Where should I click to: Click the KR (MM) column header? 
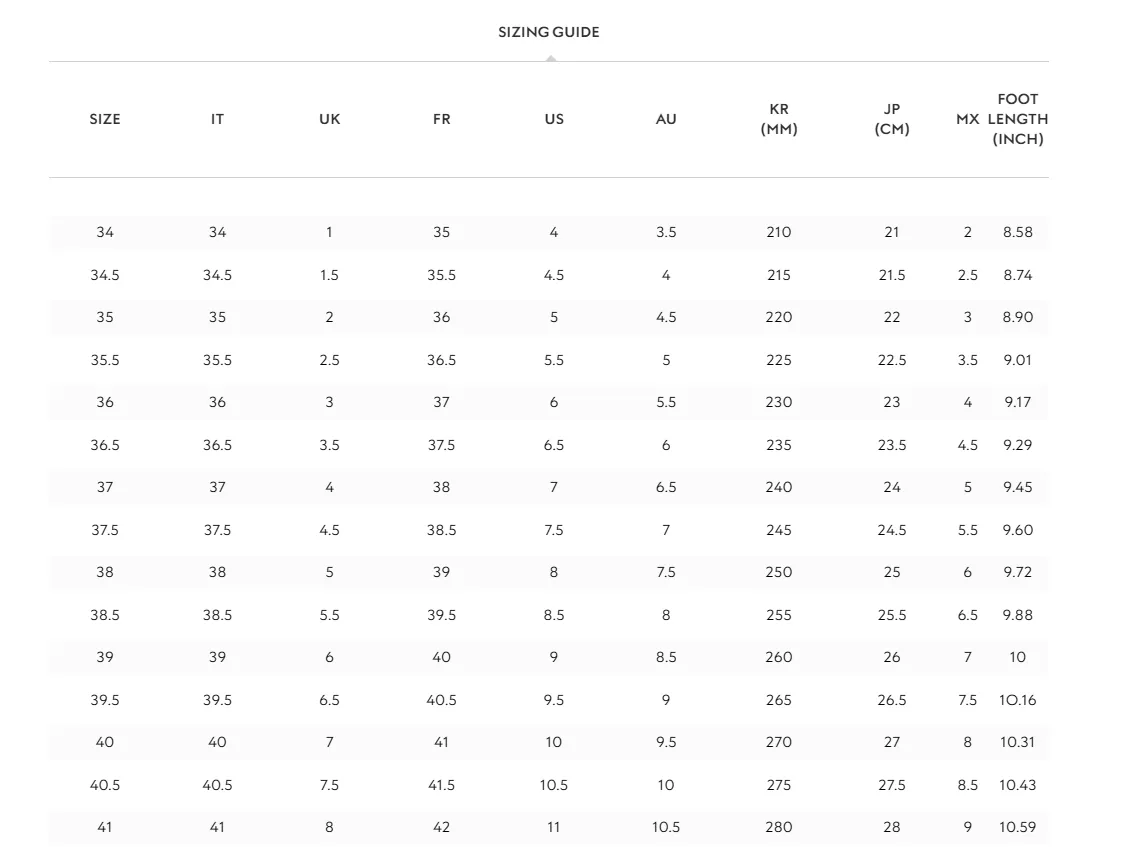[779, 119]
